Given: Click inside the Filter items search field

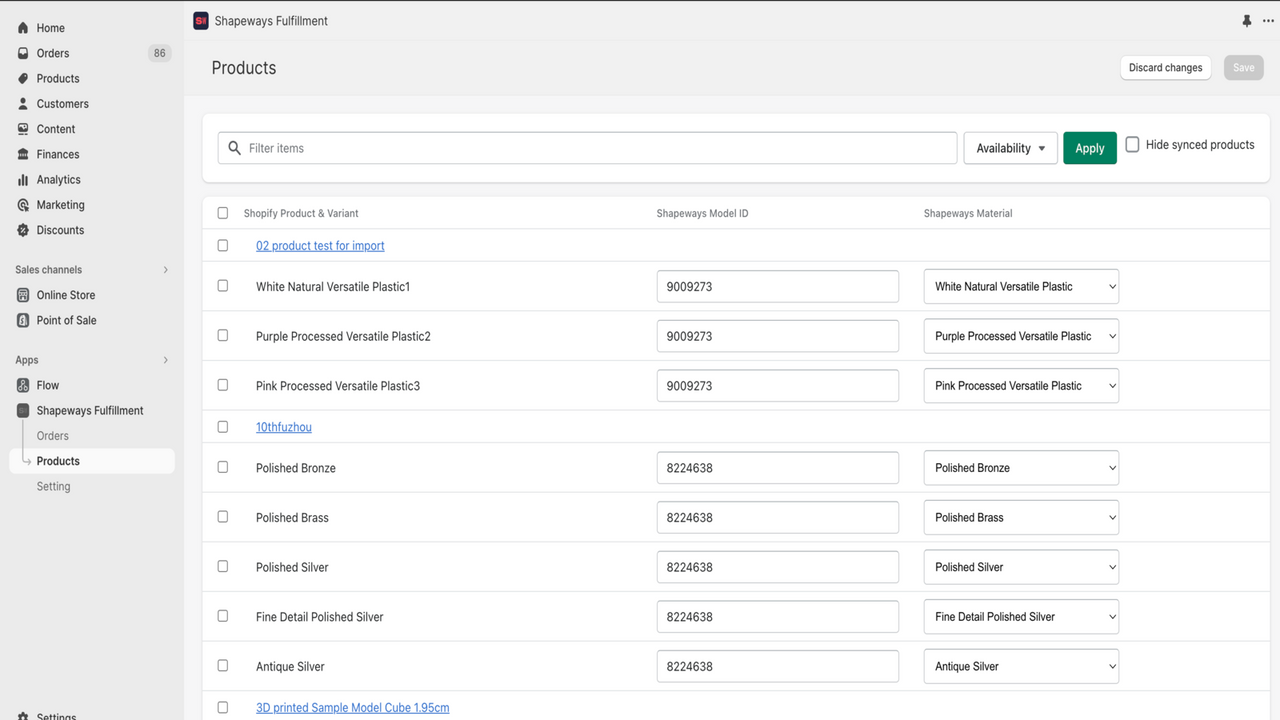Looking at the screenshot, I should [586, 147].
